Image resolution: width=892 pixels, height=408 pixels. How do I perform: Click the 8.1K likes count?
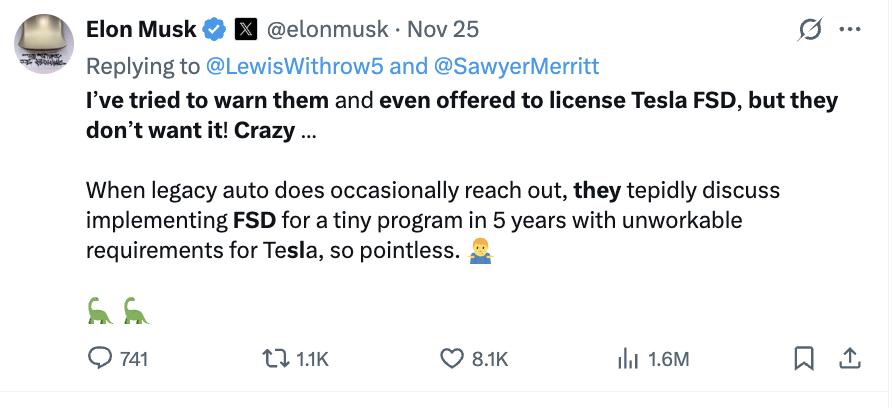[490, 360]
